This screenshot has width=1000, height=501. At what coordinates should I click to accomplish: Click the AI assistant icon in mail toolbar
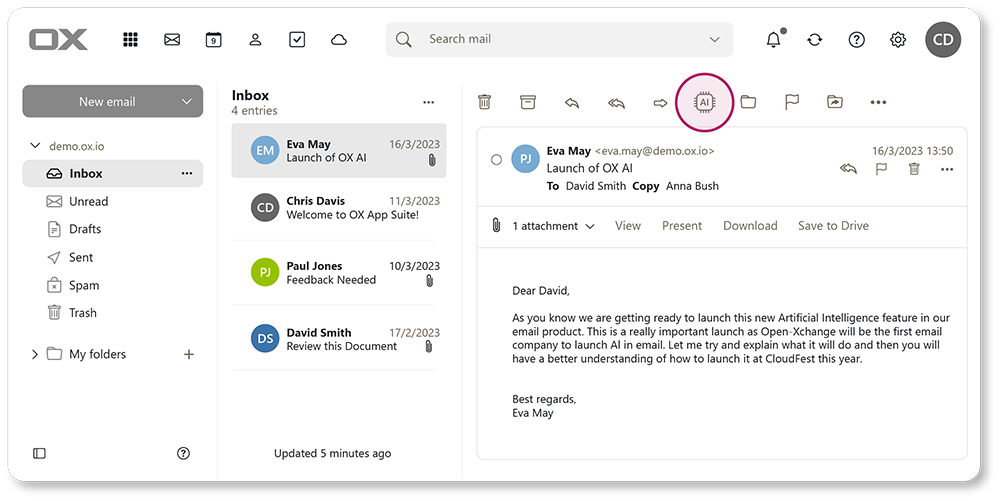pos(704,102)
